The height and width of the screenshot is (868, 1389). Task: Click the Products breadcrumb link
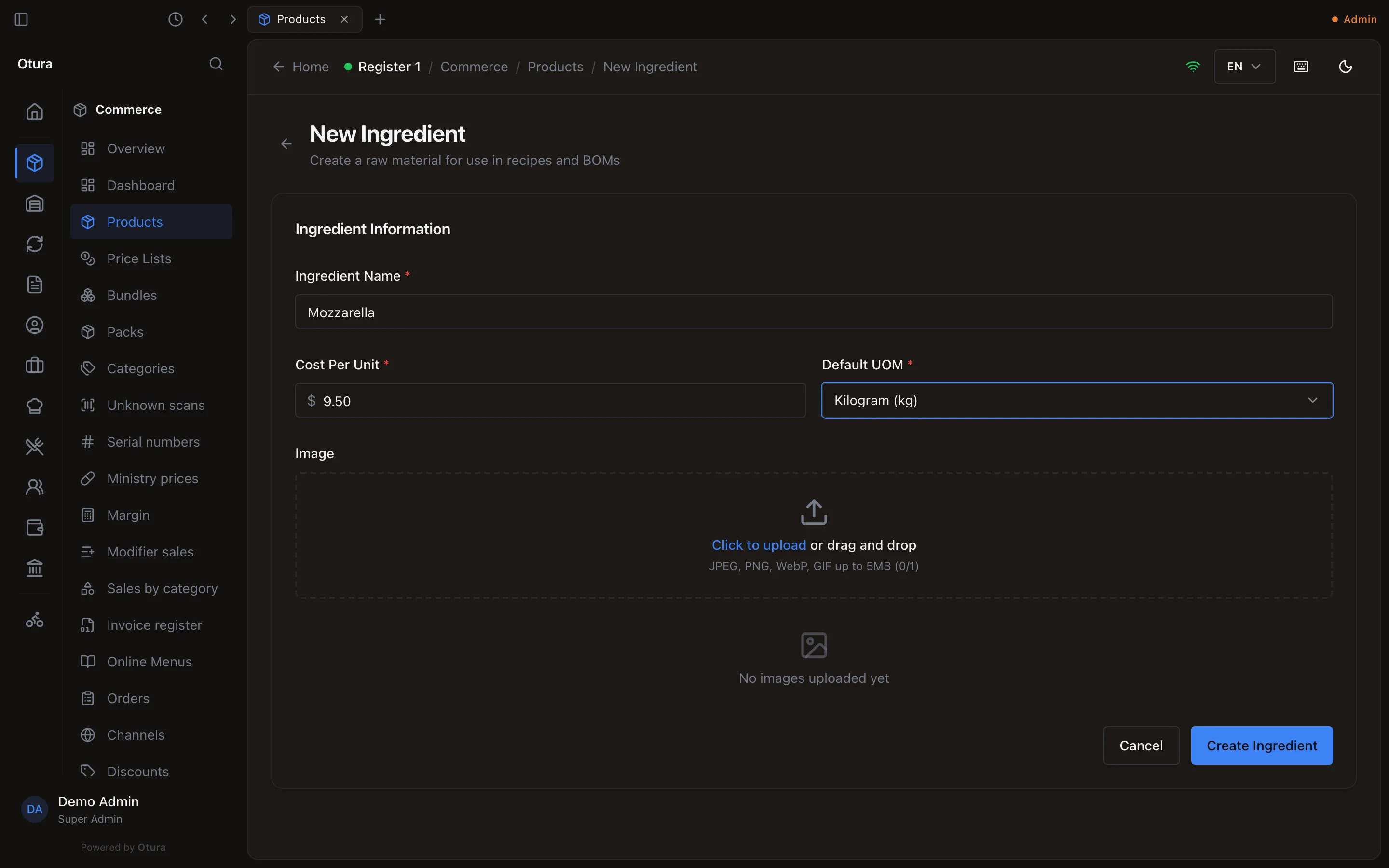[555, 67]
